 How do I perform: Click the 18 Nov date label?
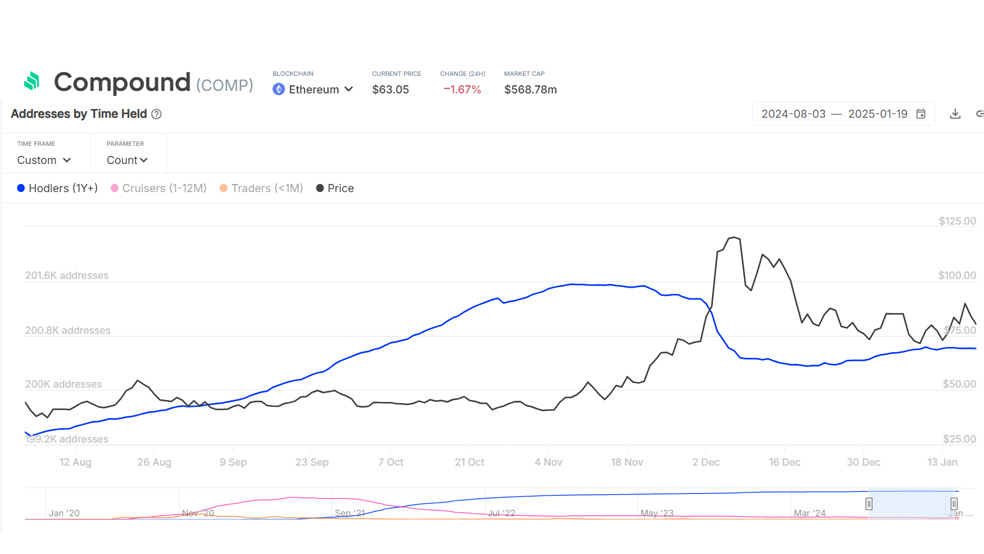click(627, 462)
